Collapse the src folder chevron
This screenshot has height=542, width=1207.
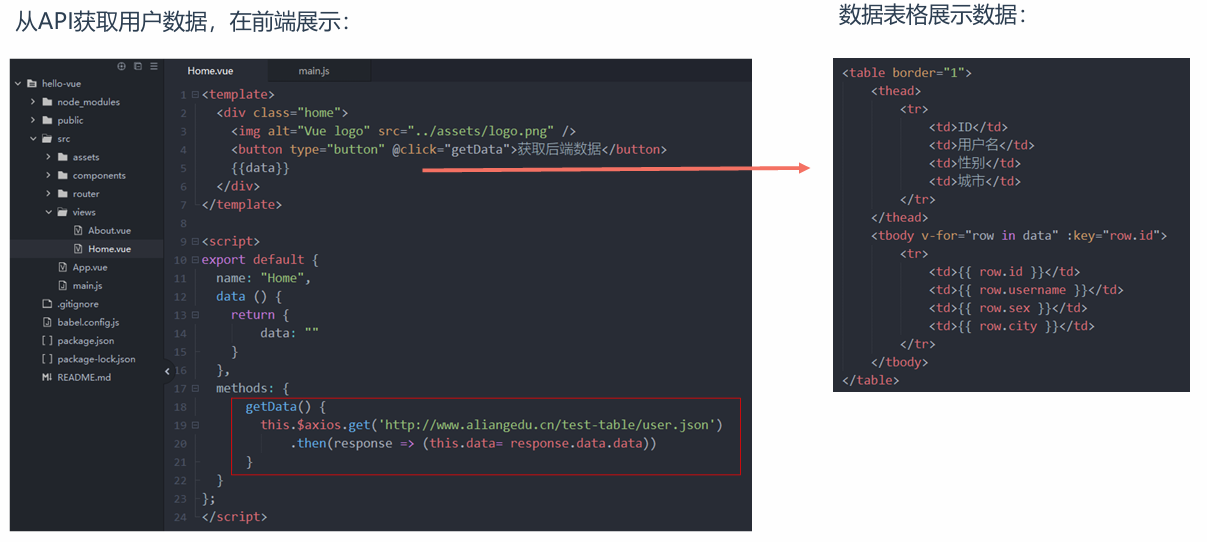click(33, 139)
